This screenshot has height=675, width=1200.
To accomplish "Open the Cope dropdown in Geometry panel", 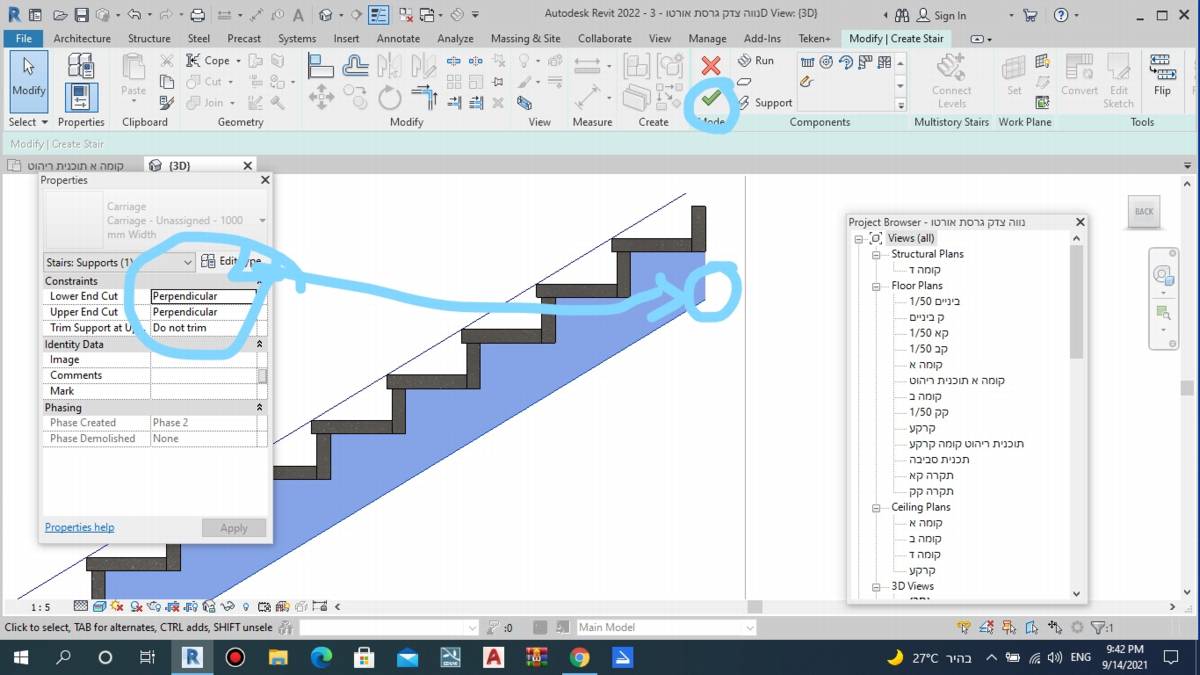I will pos(236,61).
